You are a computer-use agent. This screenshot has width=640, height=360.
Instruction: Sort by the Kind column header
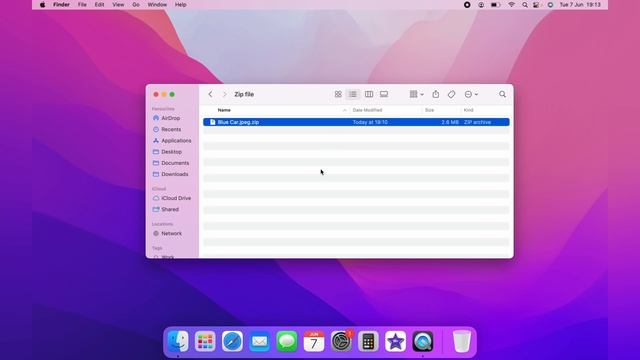point(469,110)
